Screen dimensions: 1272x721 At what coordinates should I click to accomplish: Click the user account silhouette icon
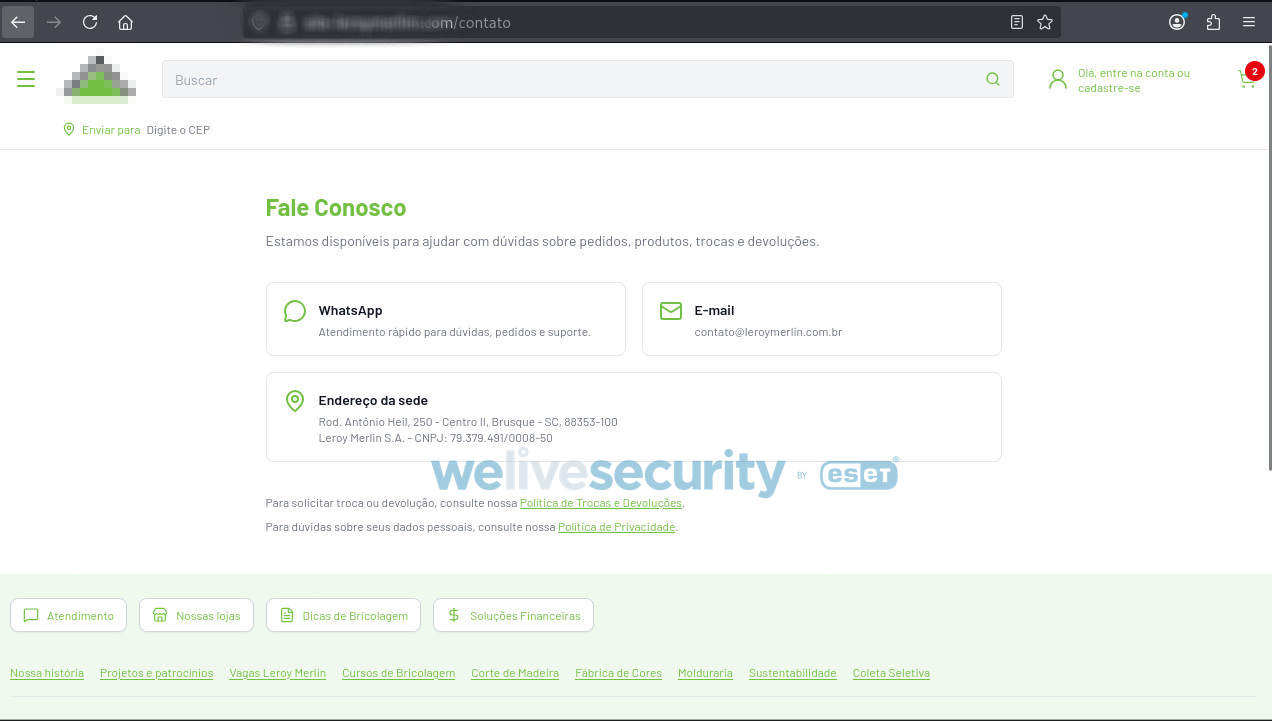coord(1058,79)
